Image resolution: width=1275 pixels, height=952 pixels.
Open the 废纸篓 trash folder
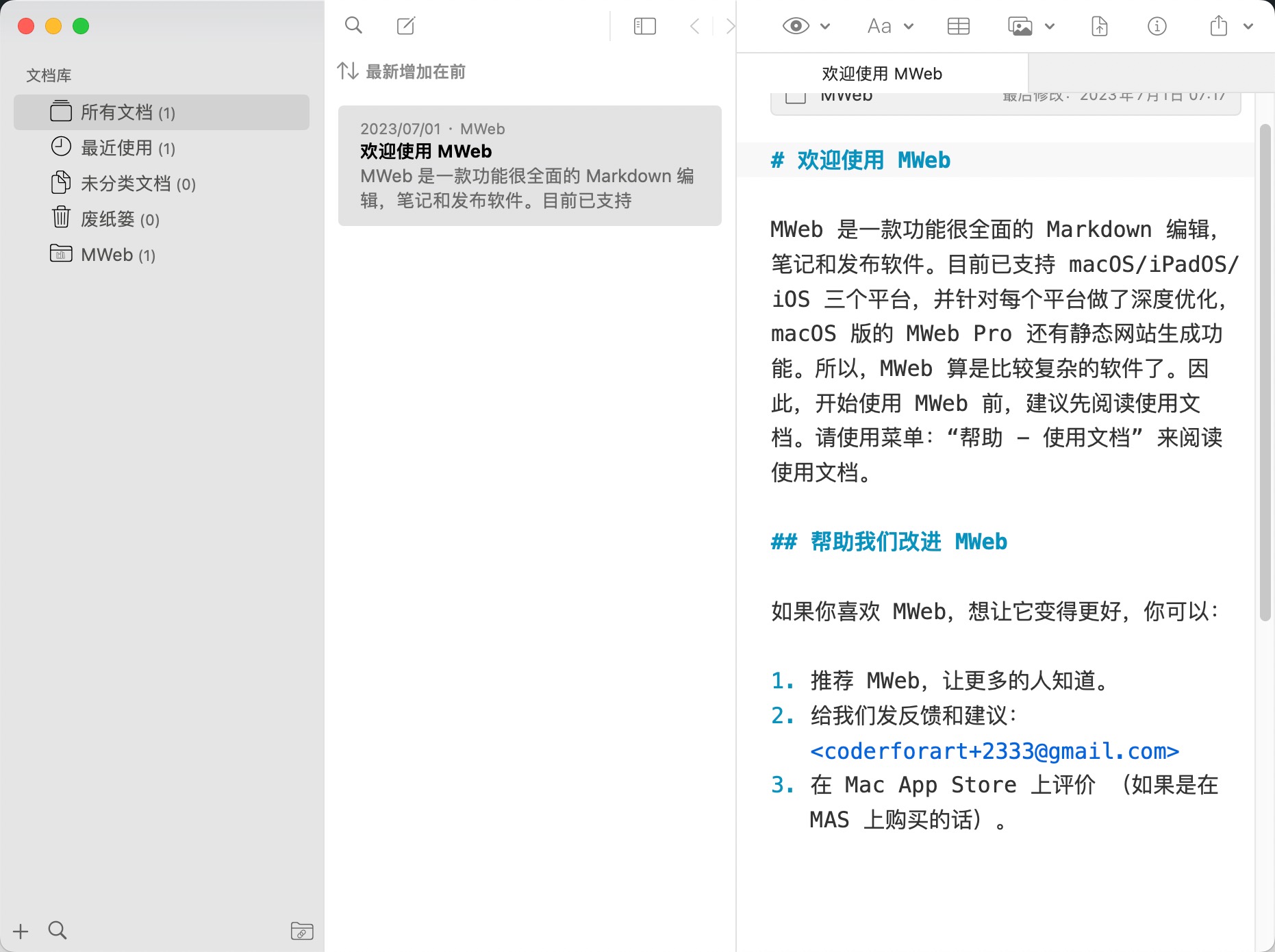tap(162, 219)
